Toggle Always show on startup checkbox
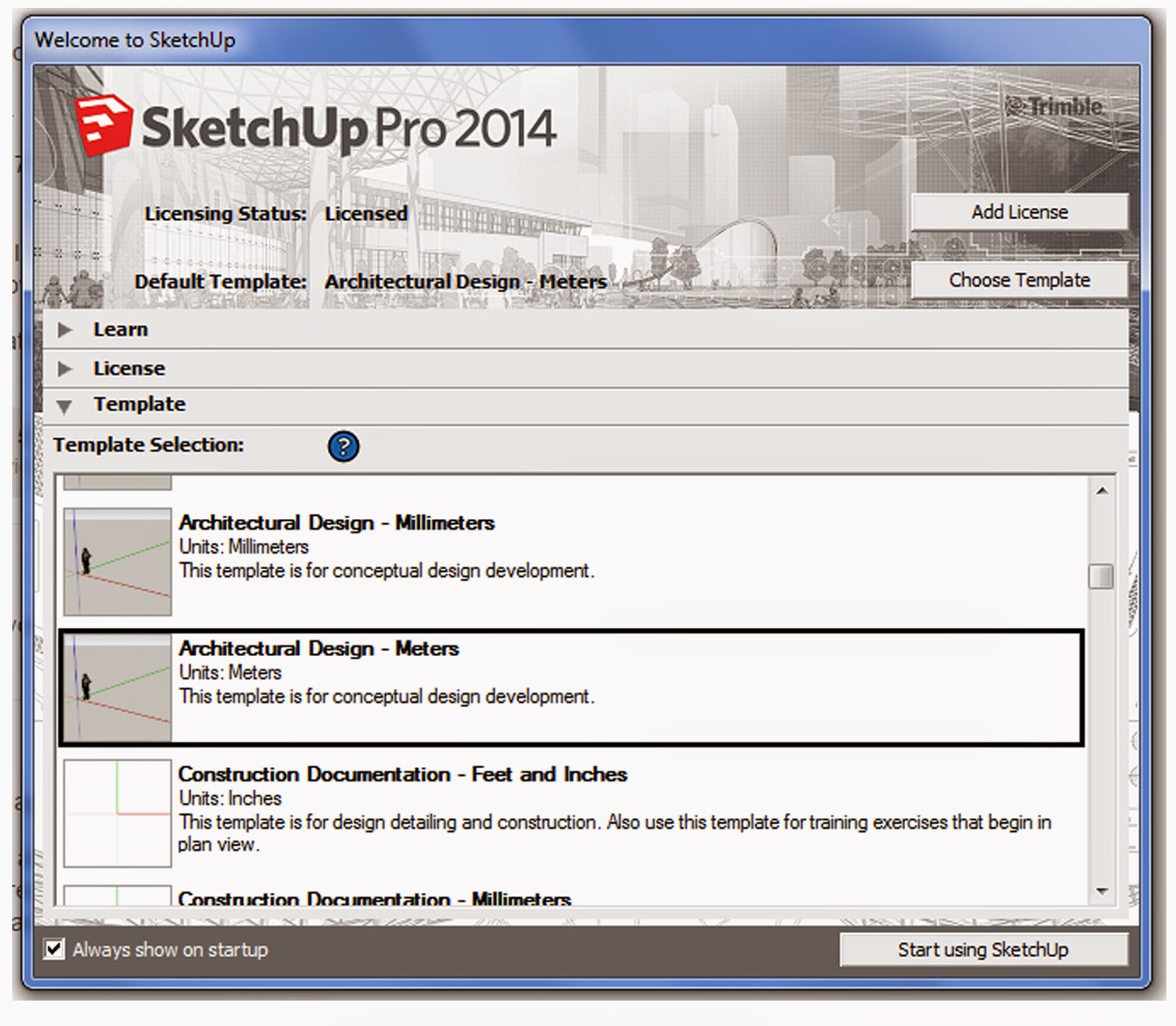Screen dimensions: 1176x1026 tap(54, 949)
